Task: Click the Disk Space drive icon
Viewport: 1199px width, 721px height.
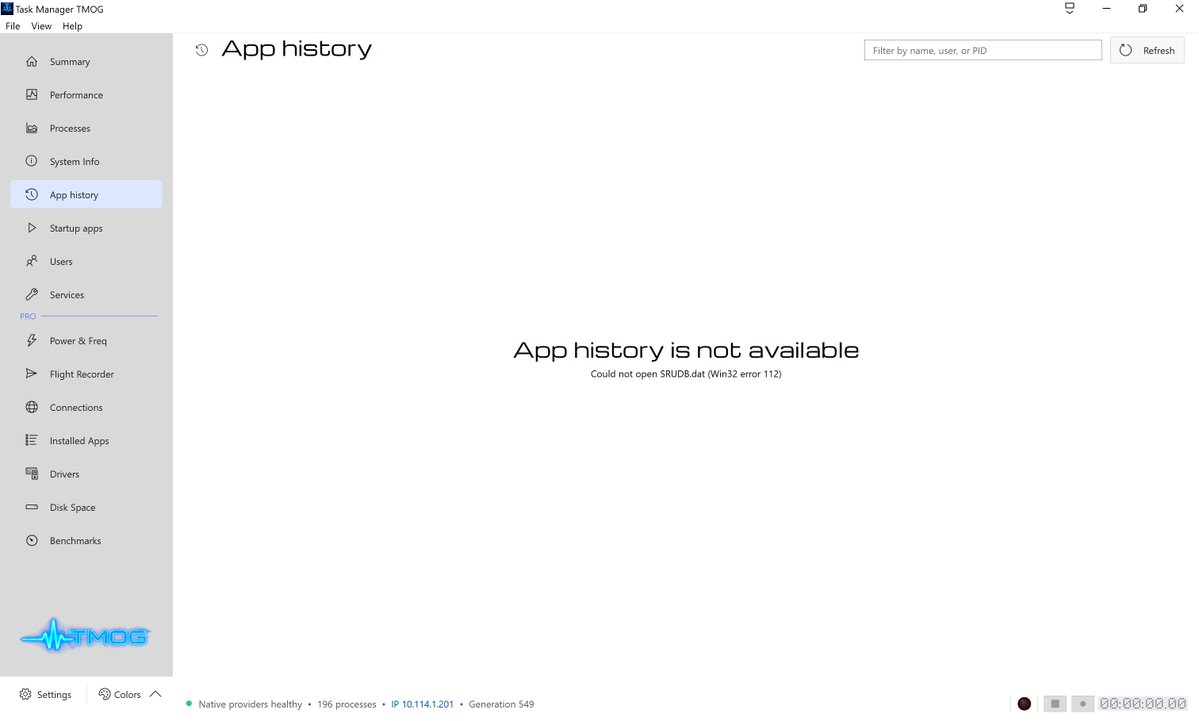Action: click(31, 507)
